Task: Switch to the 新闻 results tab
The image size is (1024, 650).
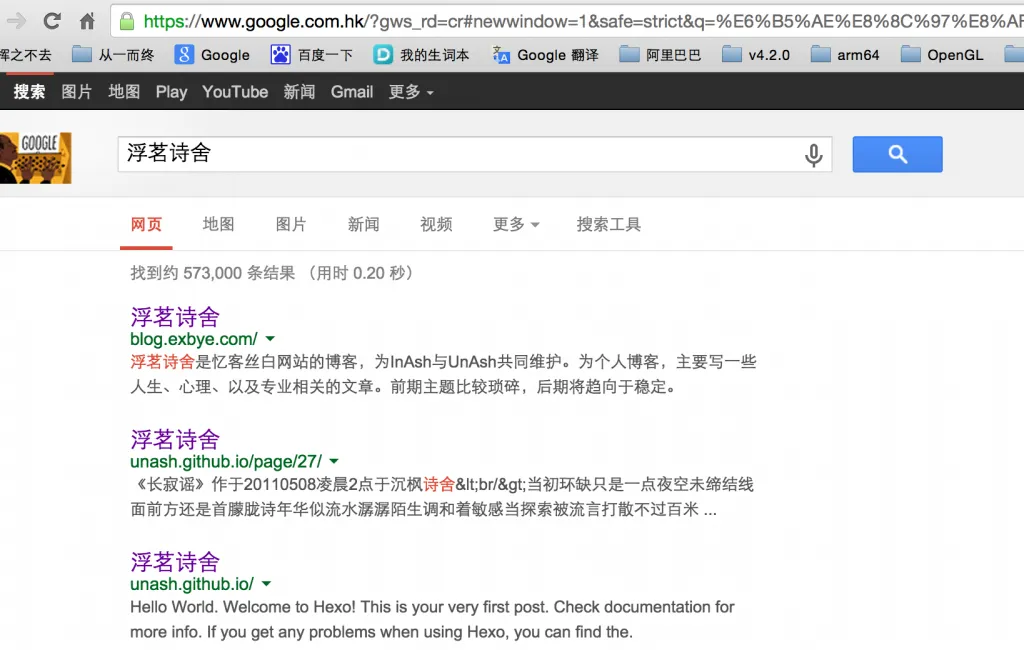Action: pos(363,225)
